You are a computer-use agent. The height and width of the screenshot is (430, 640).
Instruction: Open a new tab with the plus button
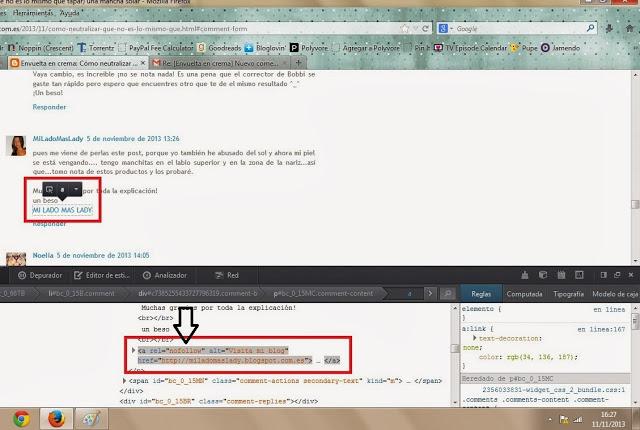[x=298, y=63]
